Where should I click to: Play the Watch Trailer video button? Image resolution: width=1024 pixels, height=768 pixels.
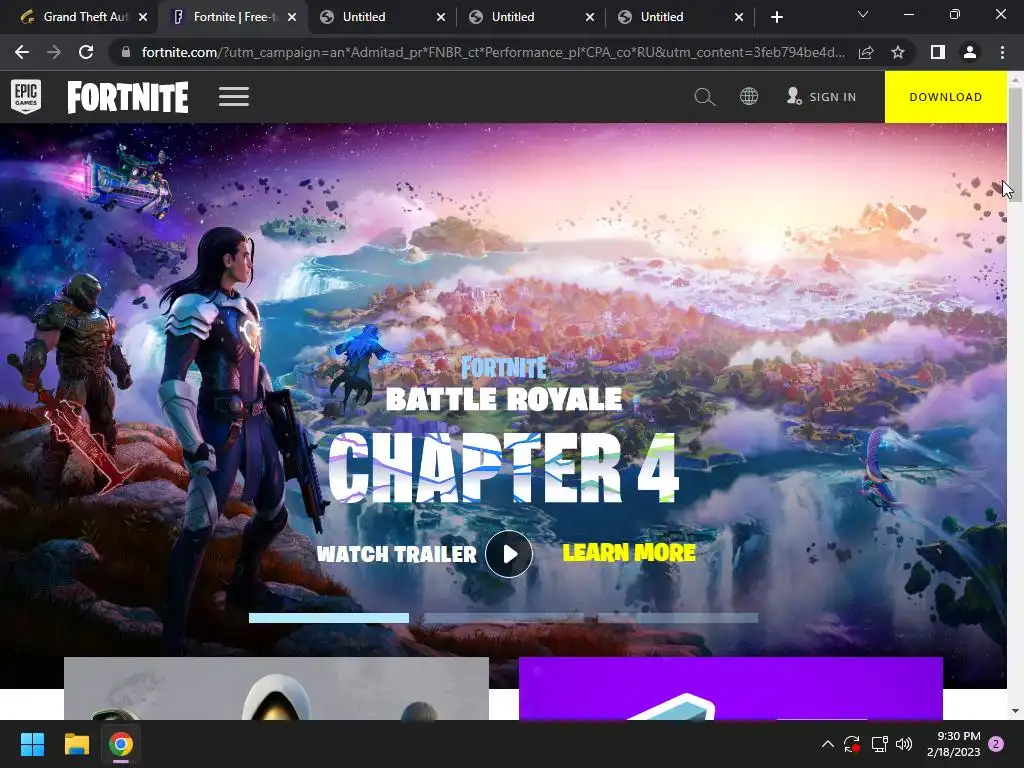(x=509, y=554)
